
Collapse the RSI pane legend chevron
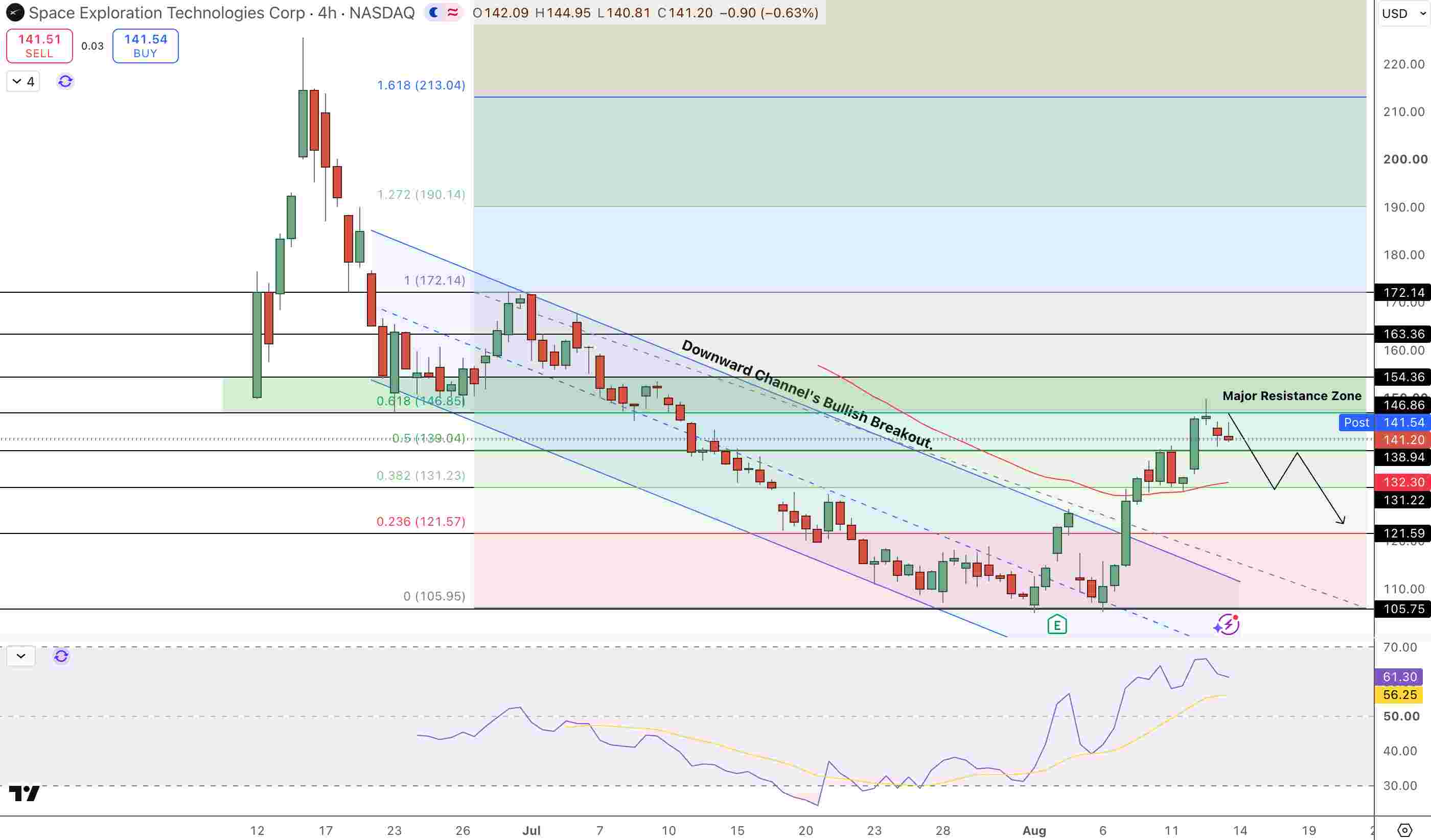click(21, 656)
